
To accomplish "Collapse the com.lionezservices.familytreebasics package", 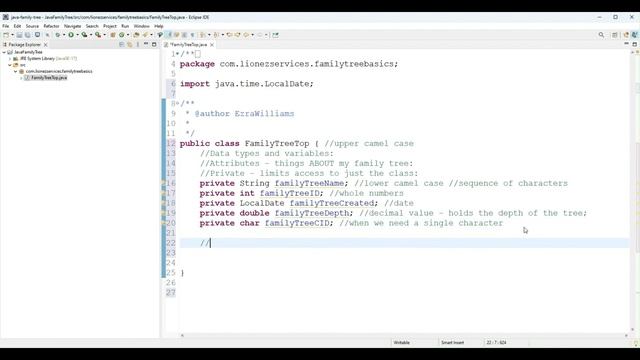I will point(16,71).
